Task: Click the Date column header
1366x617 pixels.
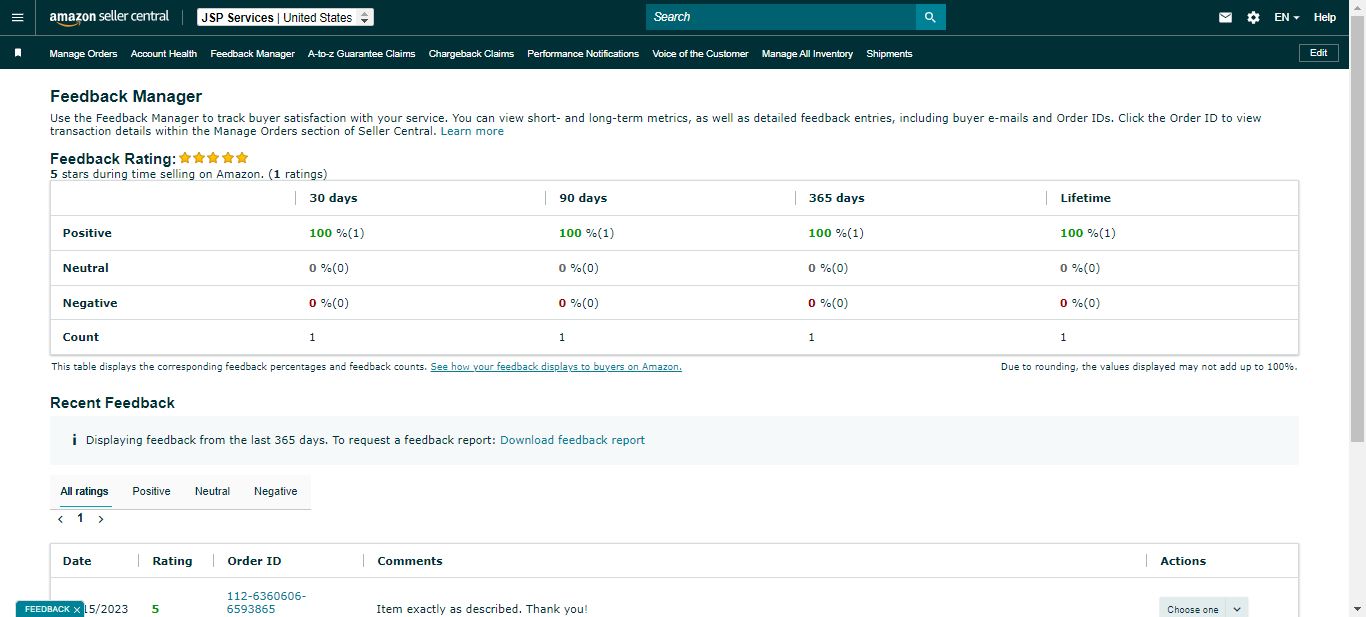Action: 77,561
